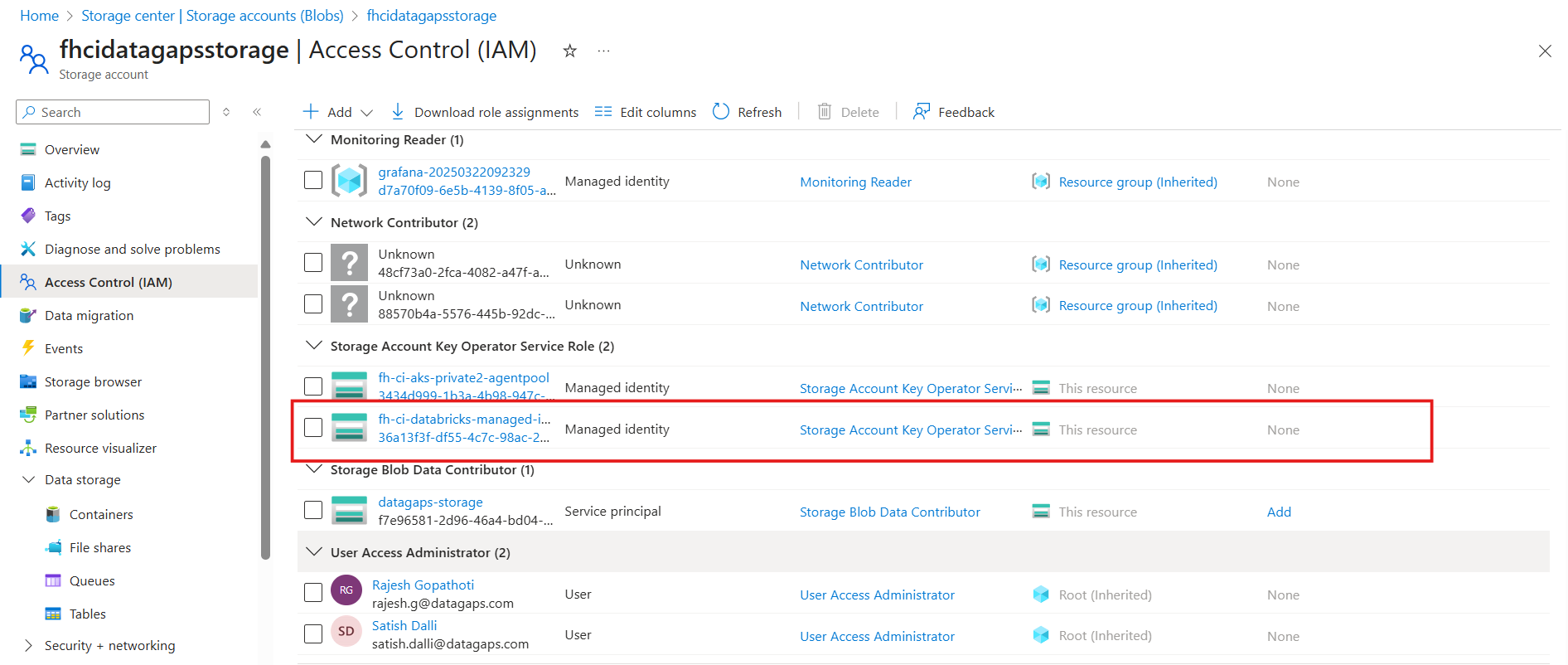The height and width of the screenshot is (665, 1568).
Task: Tick checkbox for Satish Dalli
Action: click(313, 634)
